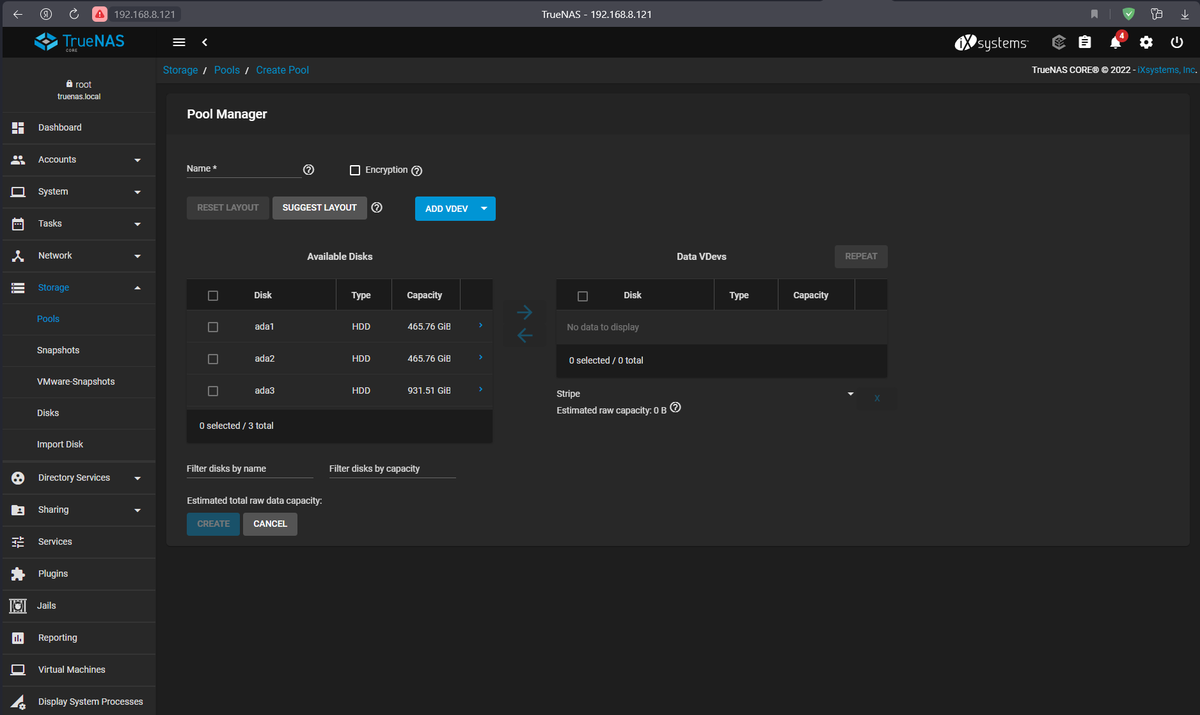Screen dimensions: 1200x715
Task: Click the CREATE button
Action: coord(213,524)
